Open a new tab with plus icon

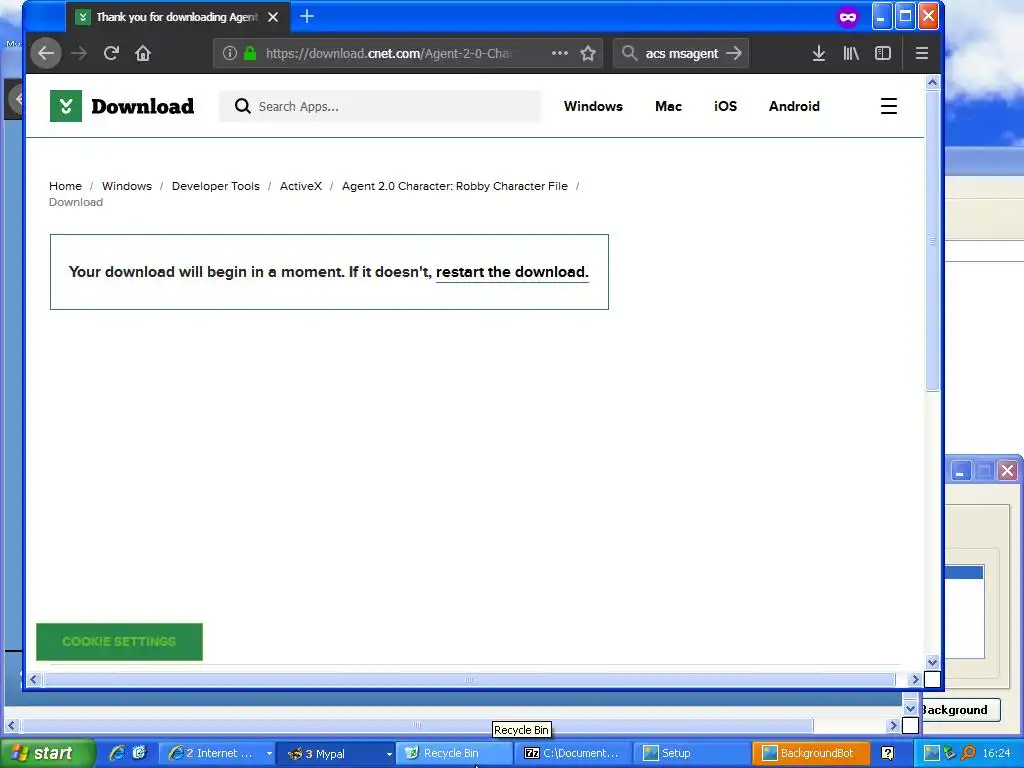pos(307,16)
